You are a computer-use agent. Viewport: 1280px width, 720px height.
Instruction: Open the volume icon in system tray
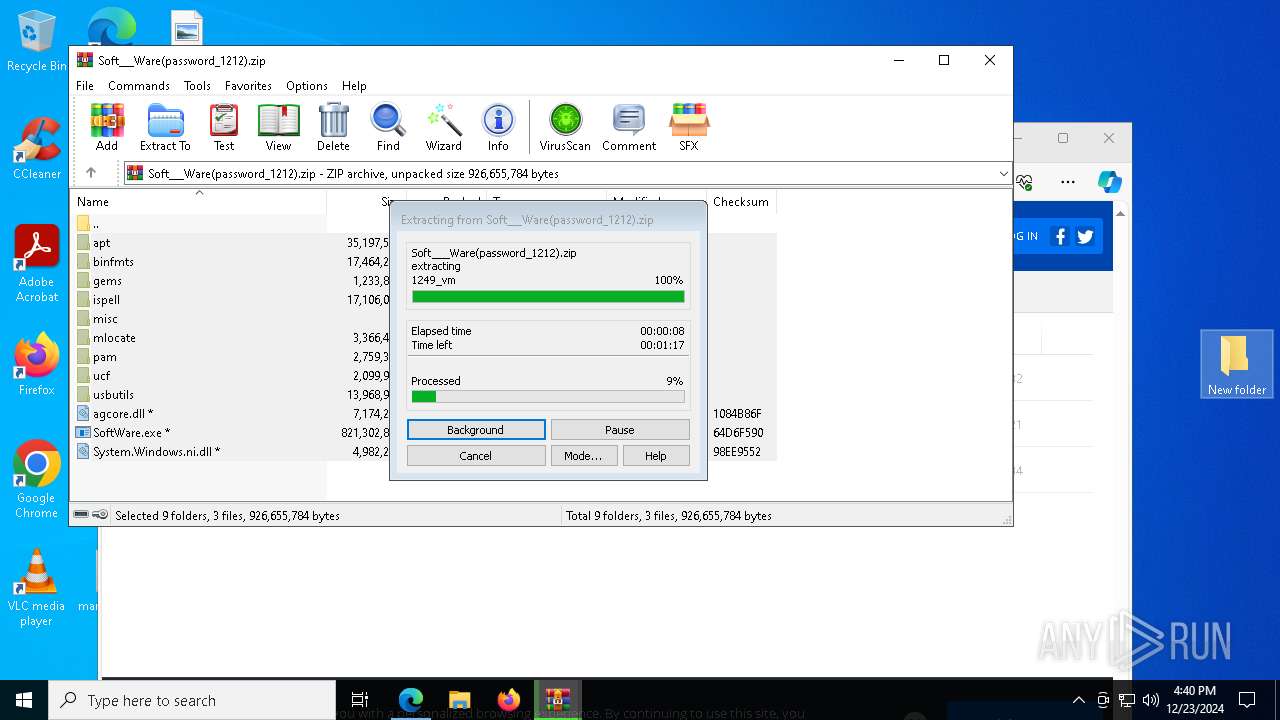click(1150, 700)
